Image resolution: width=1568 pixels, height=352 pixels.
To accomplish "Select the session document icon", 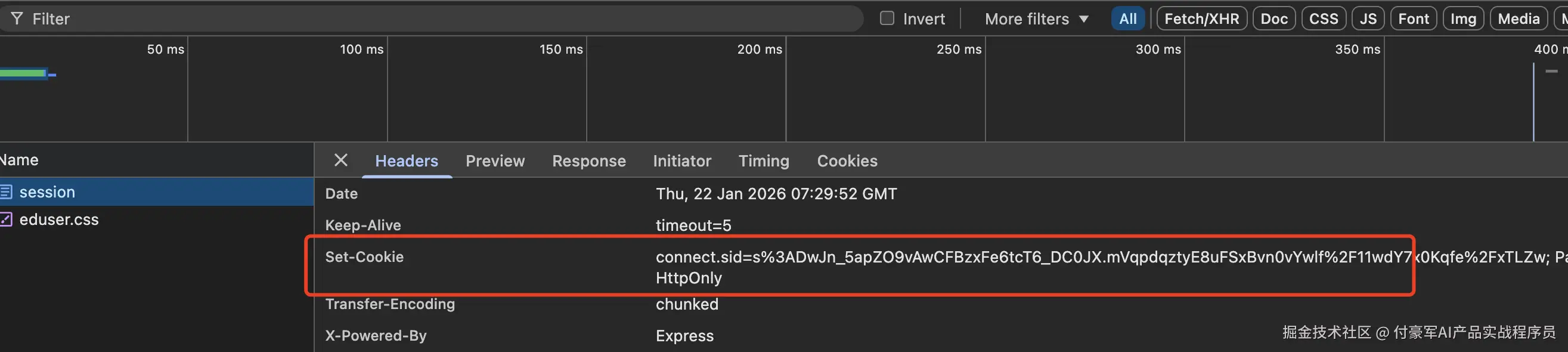I will [x=5, y=192].
